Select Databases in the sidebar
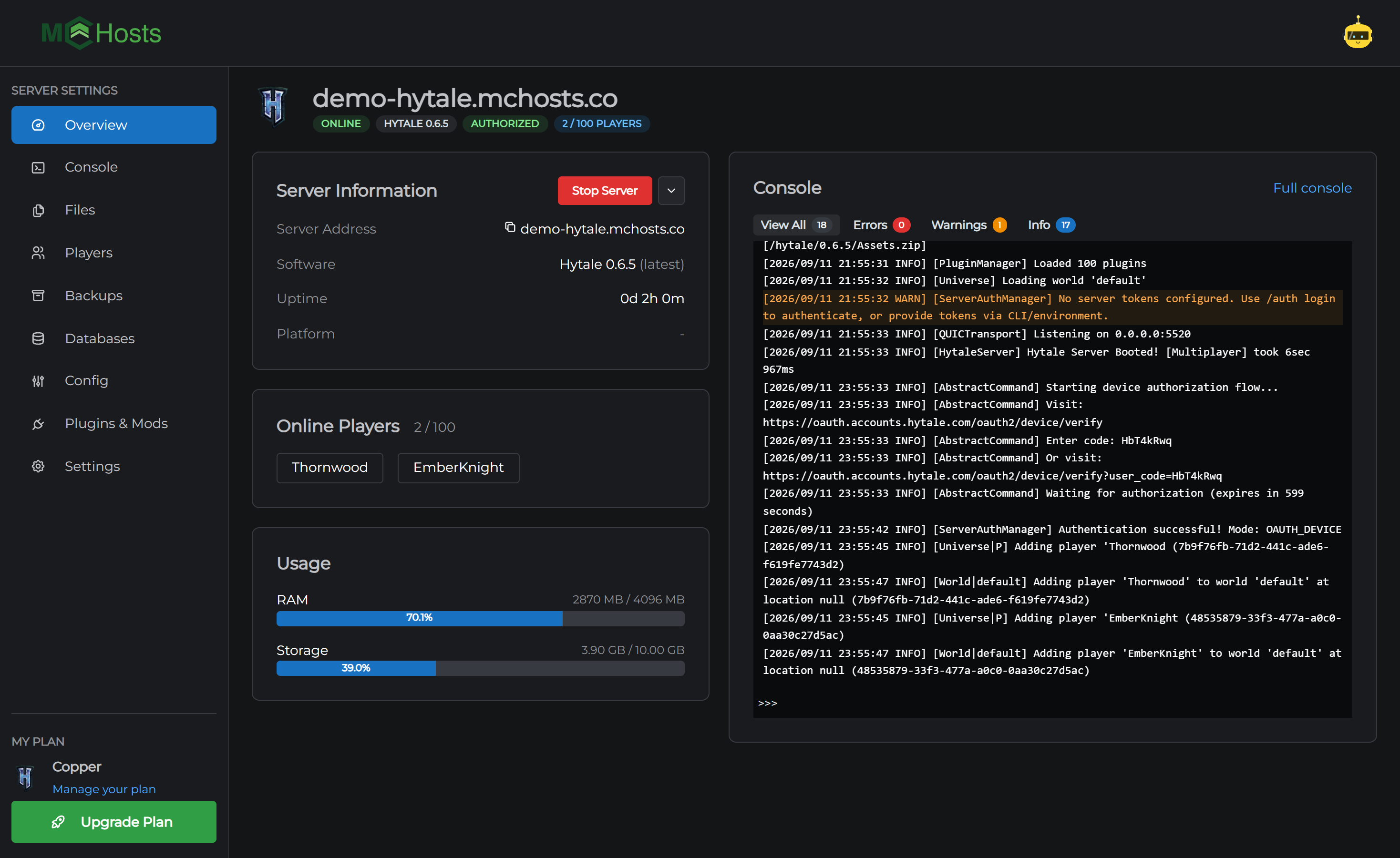1400x858 pixels. [113, 338]
